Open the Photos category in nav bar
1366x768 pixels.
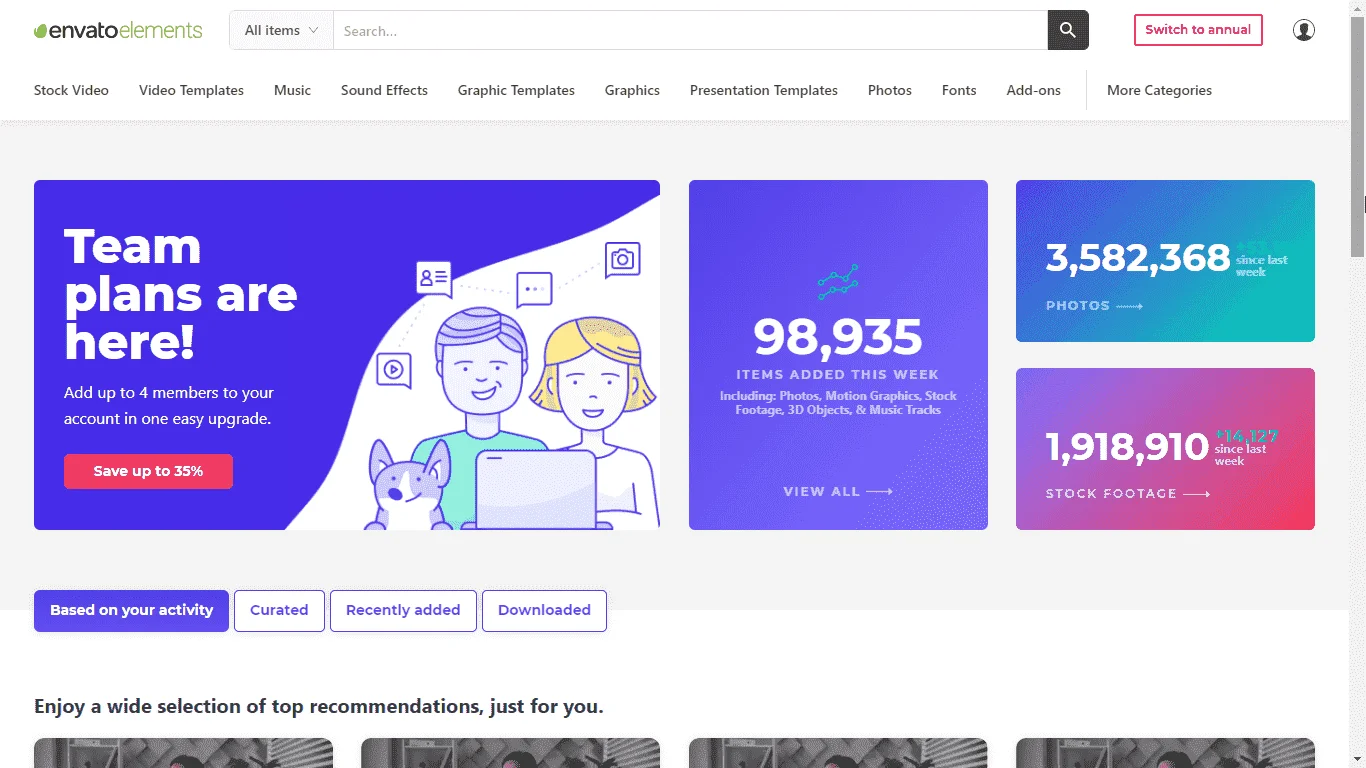(x=890, y=90)
